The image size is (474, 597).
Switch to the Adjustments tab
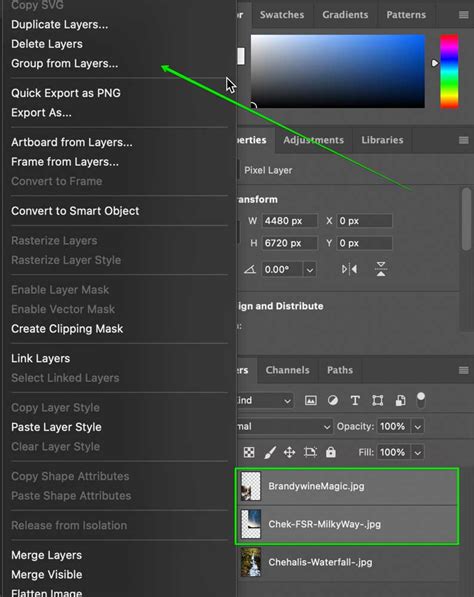tap(313, 140)
